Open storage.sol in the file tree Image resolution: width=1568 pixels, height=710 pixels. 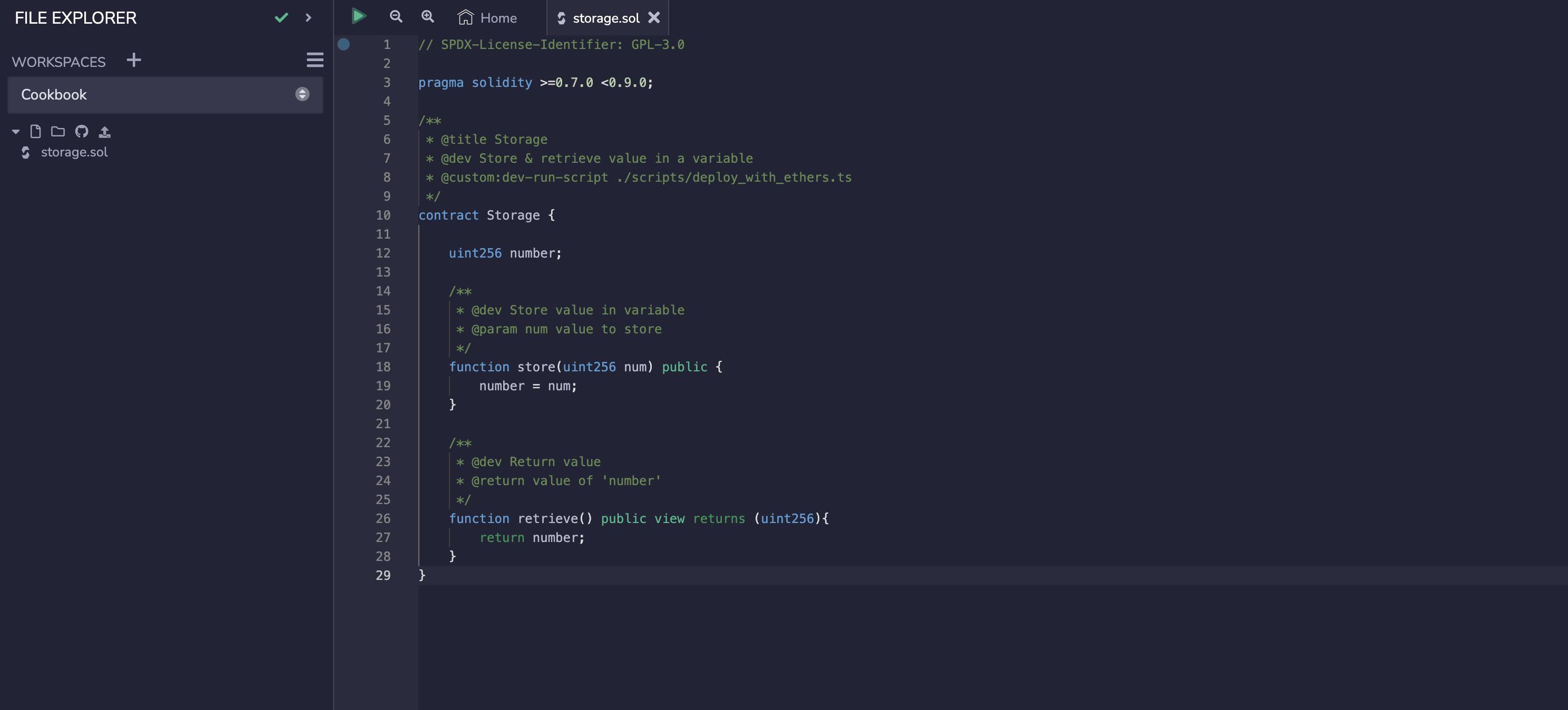[x=74, y=152]
